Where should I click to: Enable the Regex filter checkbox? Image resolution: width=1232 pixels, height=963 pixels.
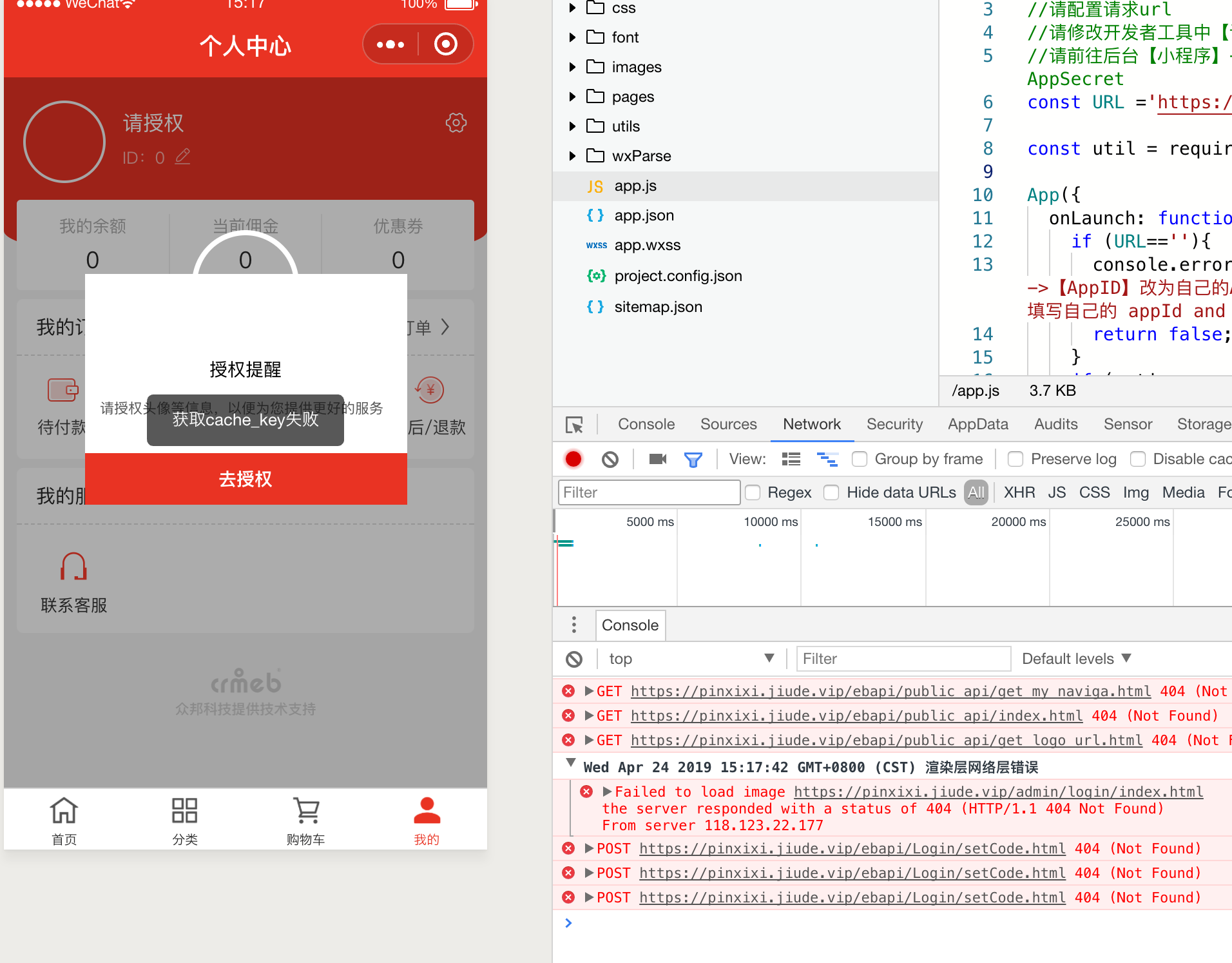(x=753, y=492)
